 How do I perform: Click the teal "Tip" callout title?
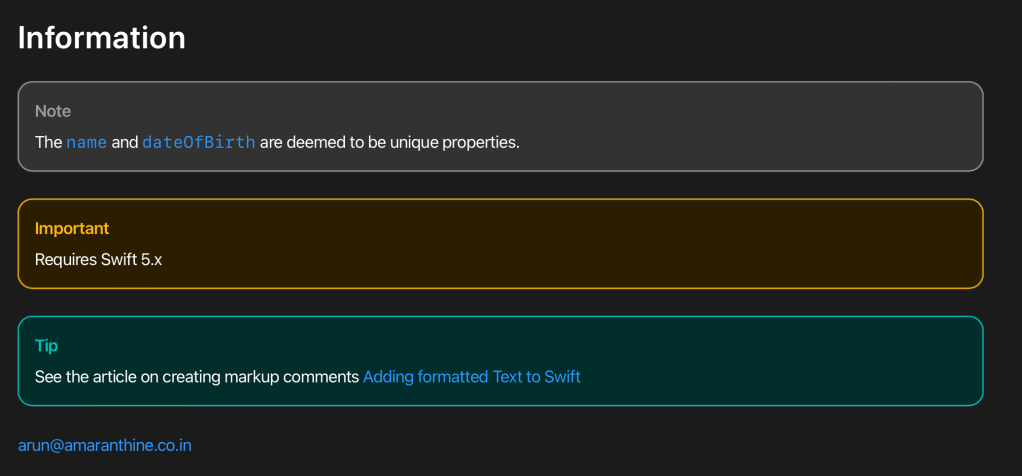tap(46, 346)
